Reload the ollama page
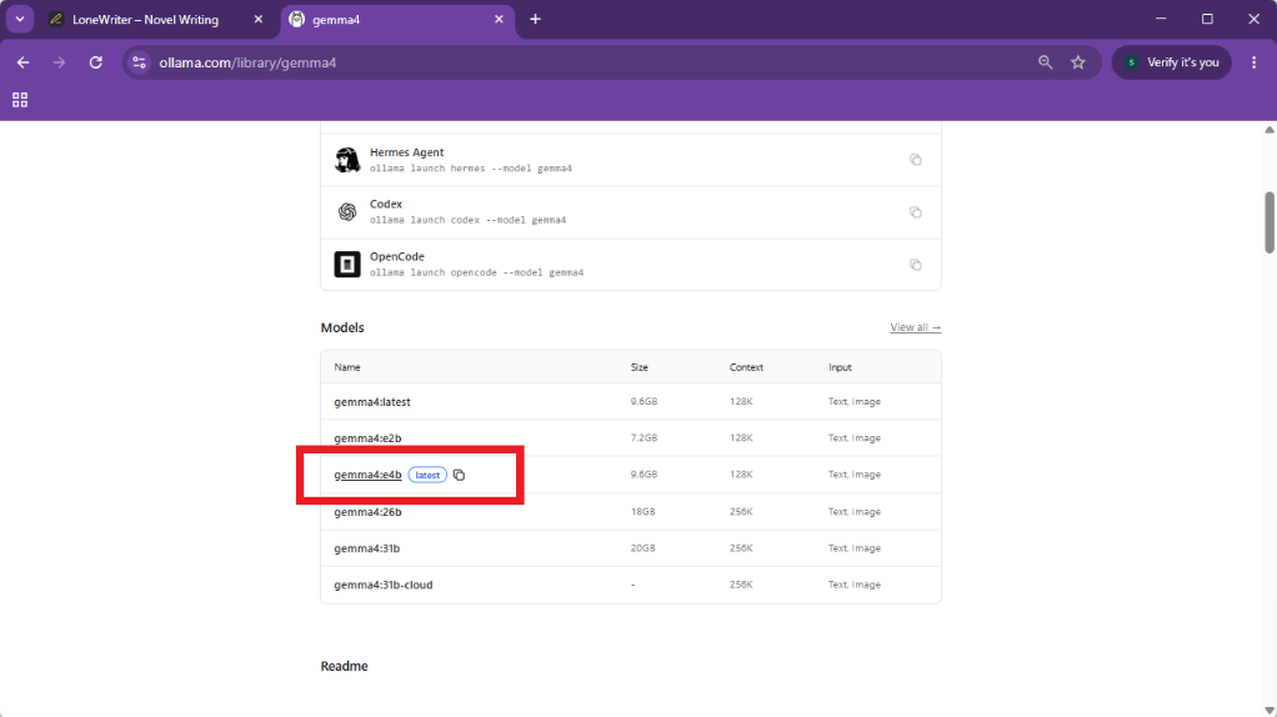Image resolution: width=1277 pixels, height=717 pixels. [96, 62]
